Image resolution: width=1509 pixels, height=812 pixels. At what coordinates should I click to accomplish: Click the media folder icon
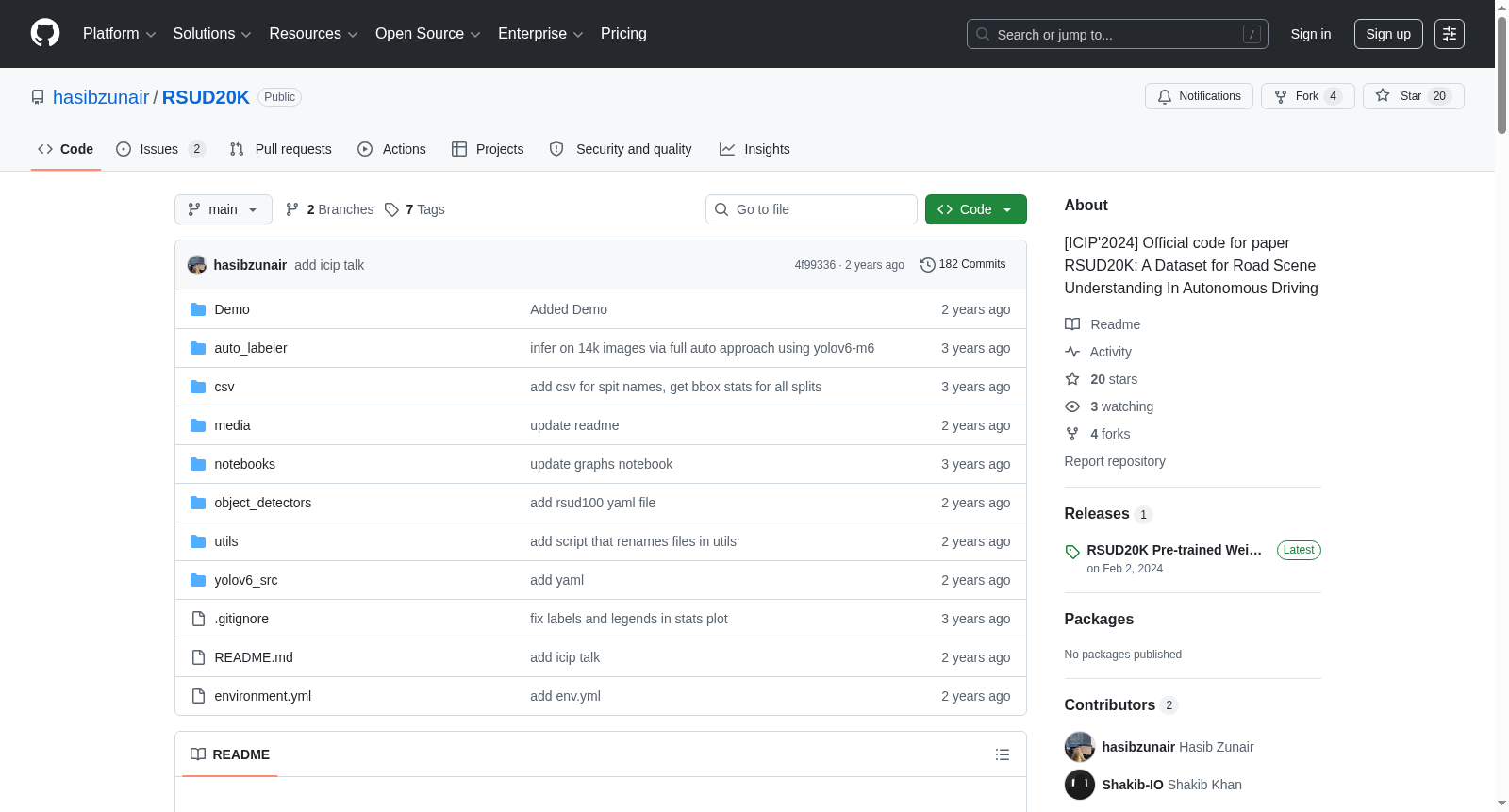(198, 425)
